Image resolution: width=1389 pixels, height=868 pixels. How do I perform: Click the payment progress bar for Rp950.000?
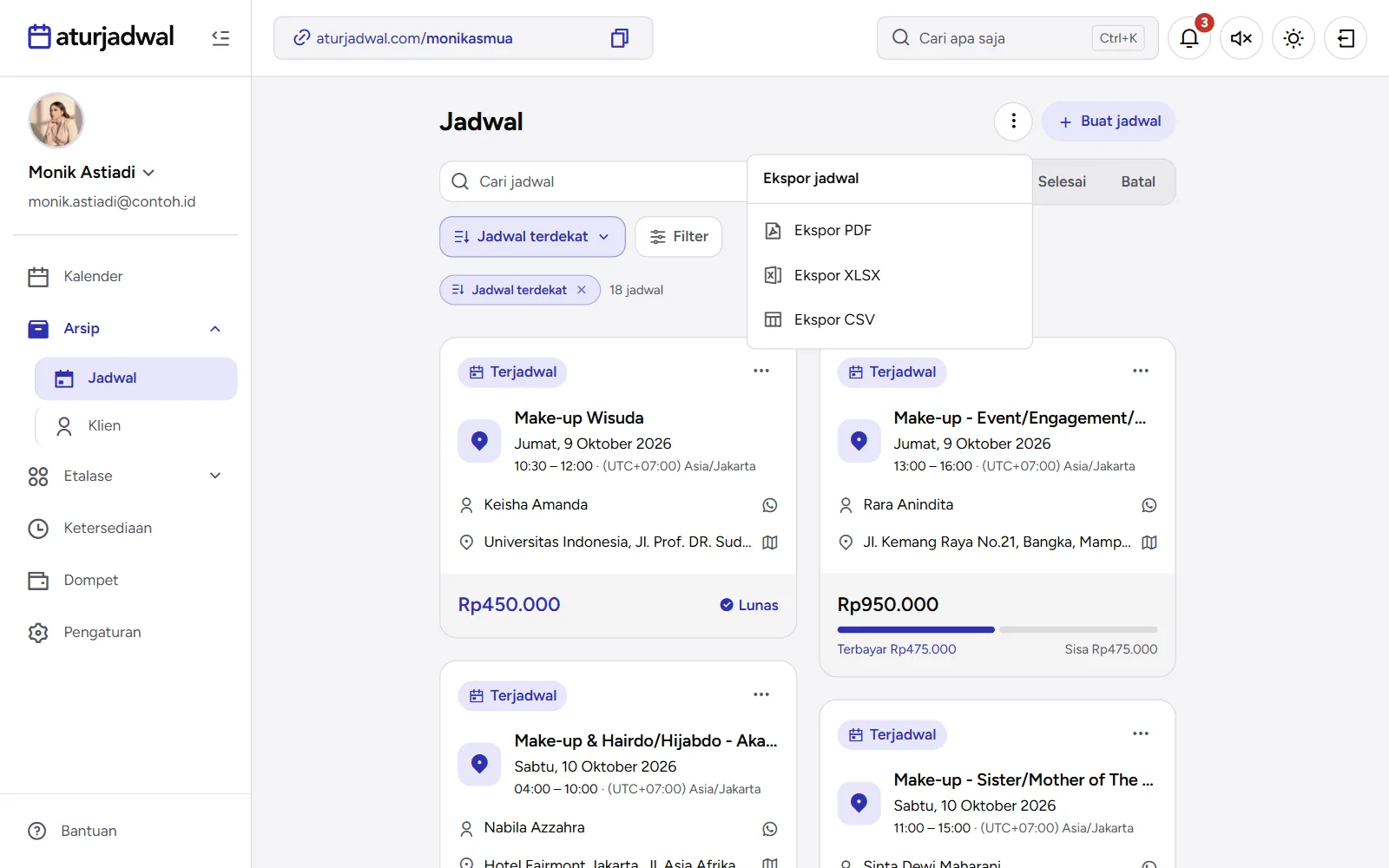tap(997, 630)
